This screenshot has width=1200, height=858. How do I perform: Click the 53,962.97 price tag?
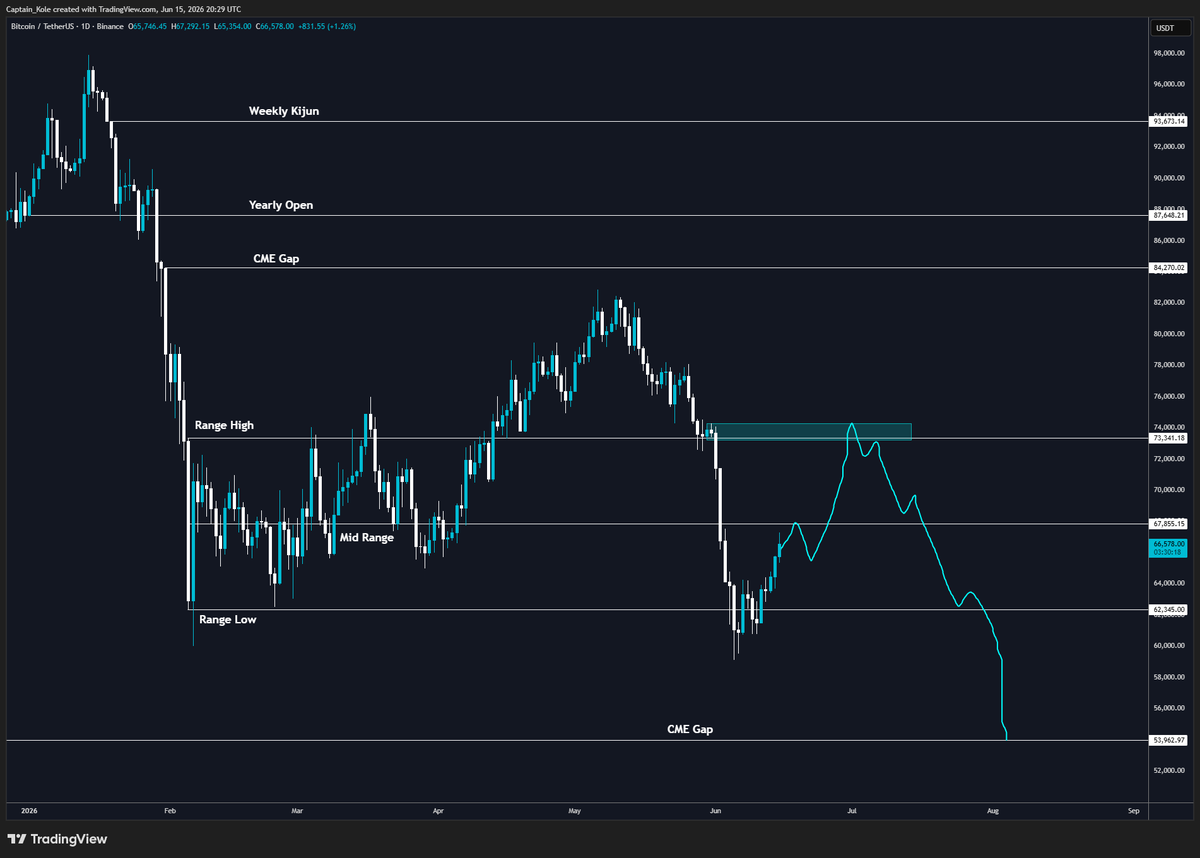point(1169,740)
